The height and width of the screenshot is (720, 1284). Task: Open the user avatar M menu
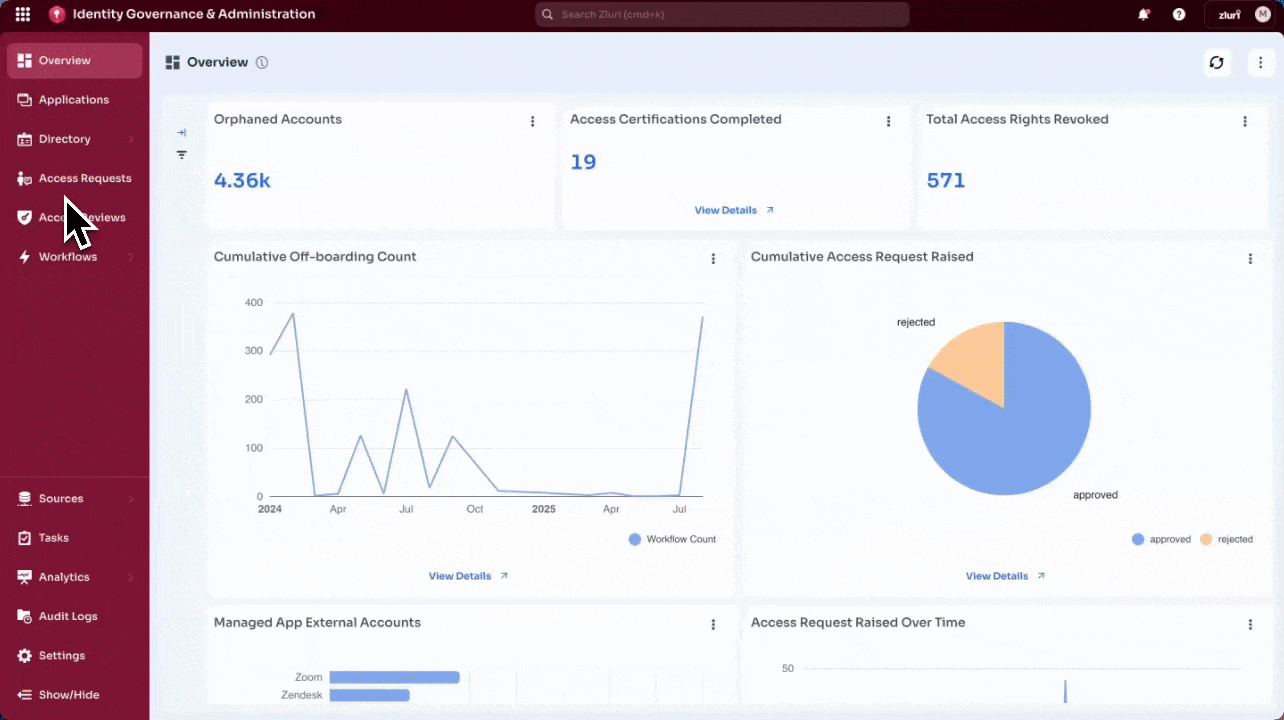point(1263,14)
